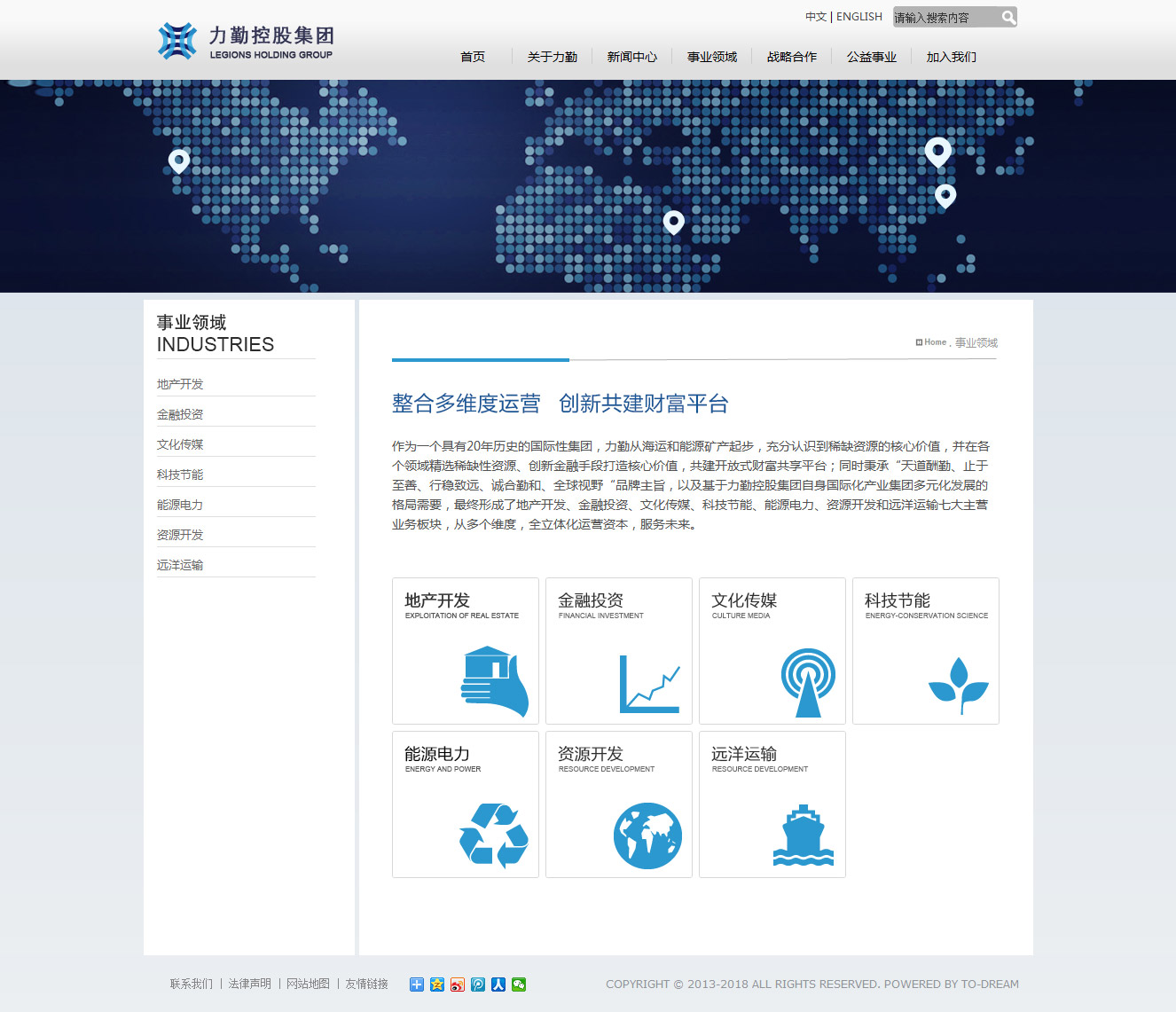Click the Sina Weibo share icon
Viewport: 1176px width, 1012px height.
click(458, 984)
